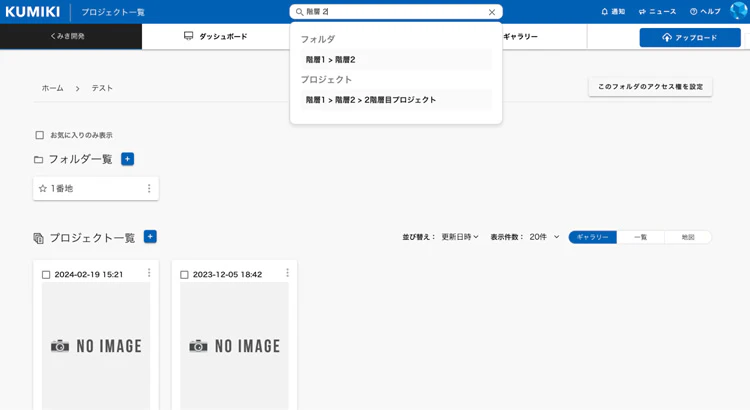Star the 1番地 folder as favorite
The width and height of the screenshot is (750, 410).
[43, 188]
